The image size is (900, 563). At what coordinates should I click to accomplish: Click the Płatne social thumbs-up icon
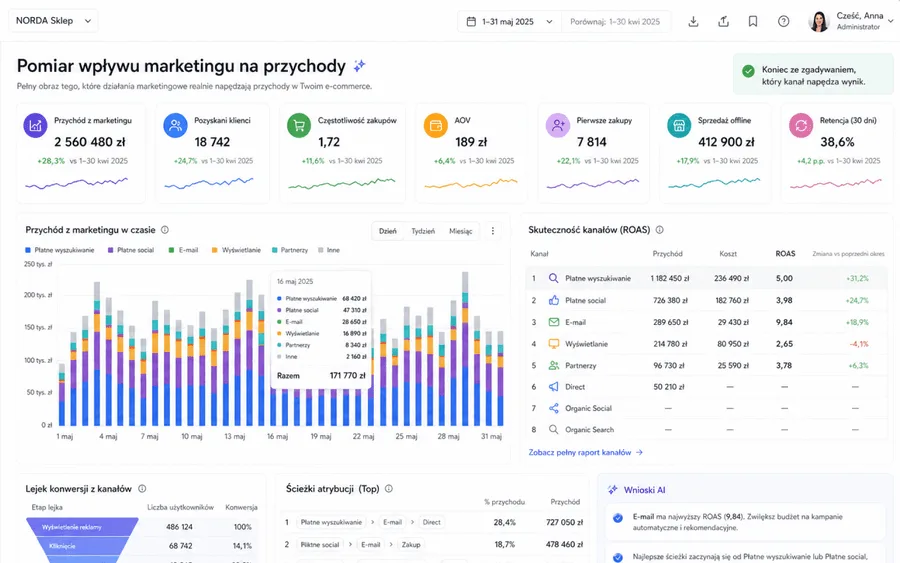pyautogui.click(x=553, y=300)
